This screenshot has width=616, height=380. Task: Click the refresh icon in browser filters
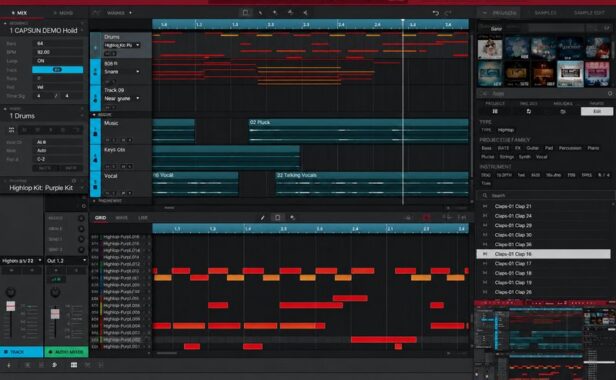529,112
